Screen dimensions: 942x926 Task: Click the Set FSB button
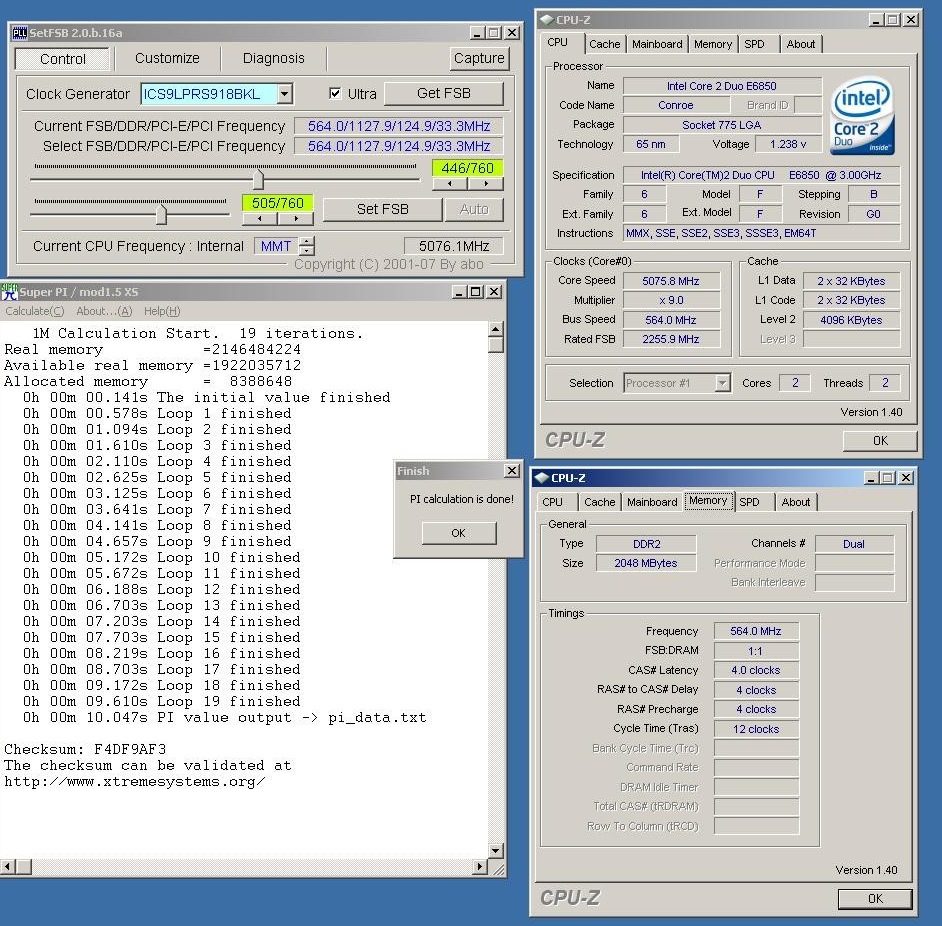tap(382, 209)
